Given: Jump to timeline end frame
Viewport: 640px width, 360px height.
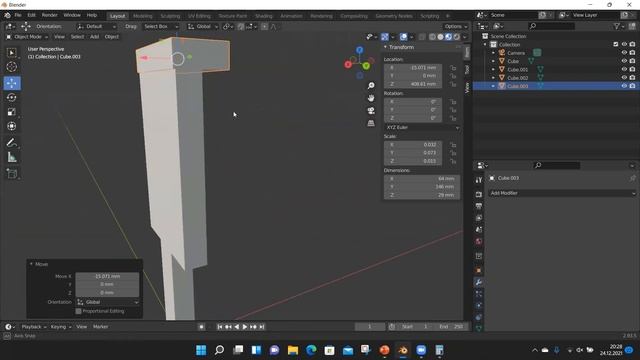Looking at the screenshot, I should click(x=262, y=327).
